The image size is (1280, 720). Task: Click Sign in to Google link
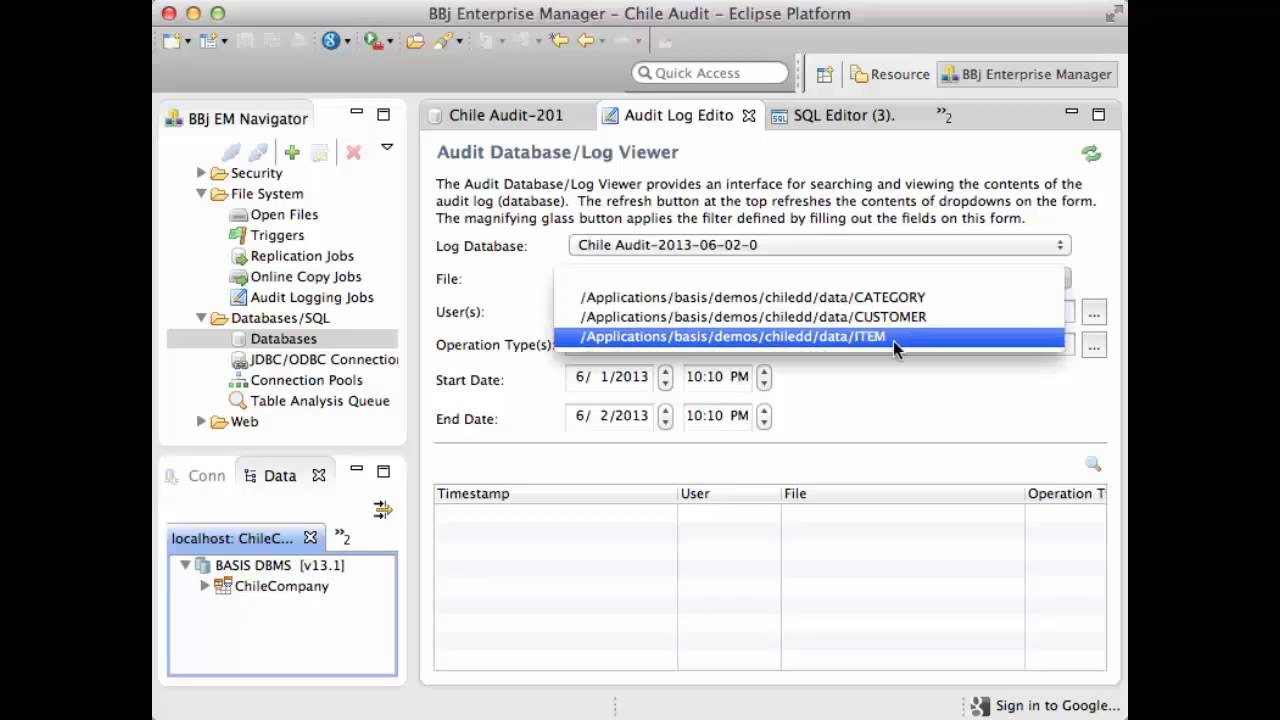(x=1057, y=706)
